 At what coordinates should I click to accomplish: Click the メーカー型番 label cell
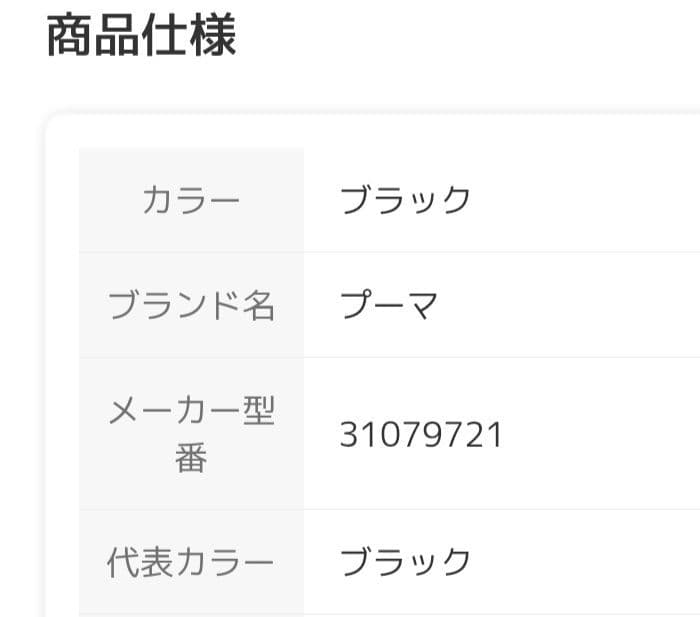tap(191, 434)
